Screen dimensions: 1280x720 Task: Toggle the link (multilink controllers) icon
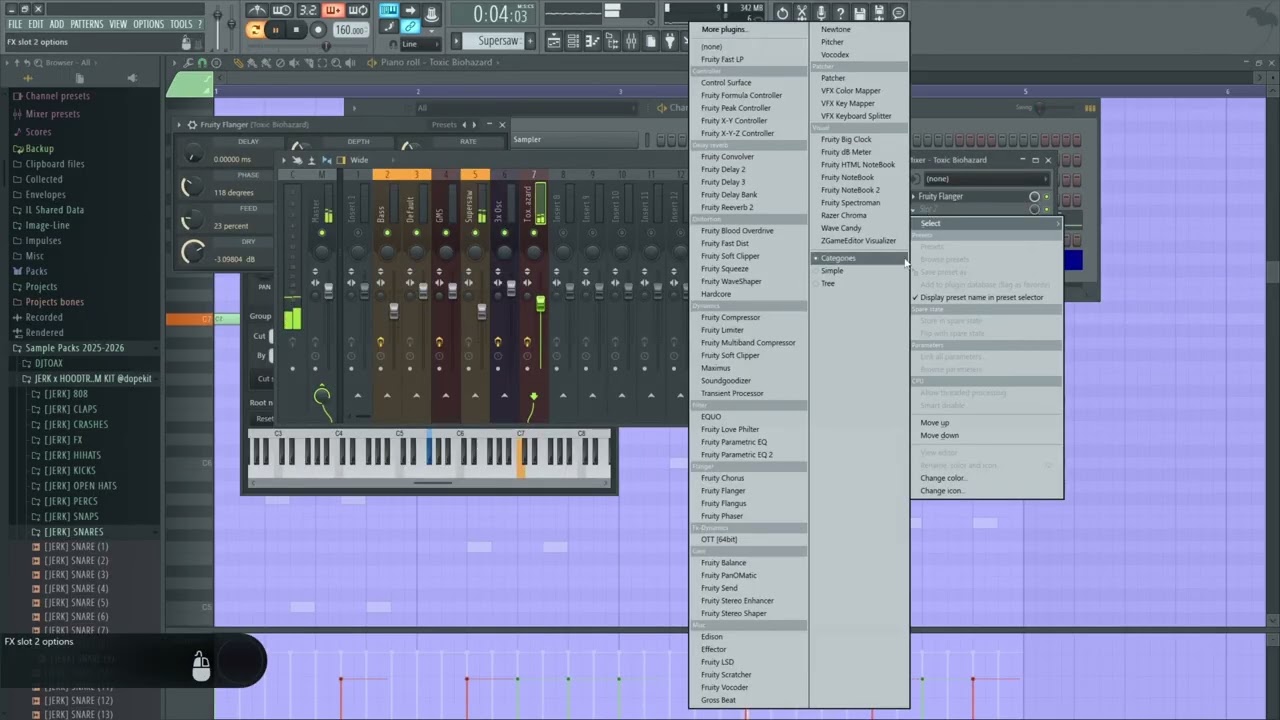tap(410, 27)
